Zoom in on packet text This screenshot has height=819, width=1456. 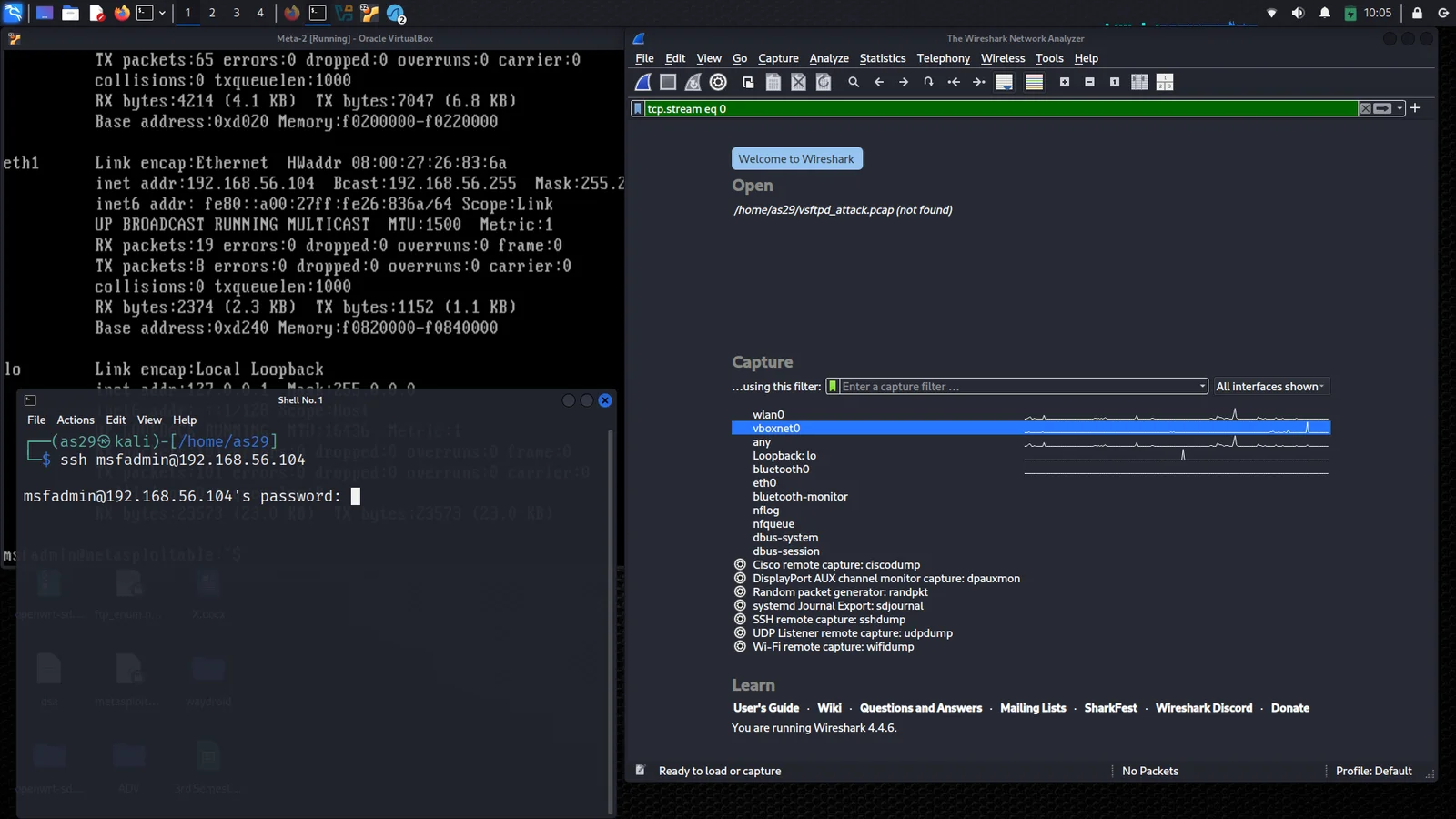pos(1065,82)
